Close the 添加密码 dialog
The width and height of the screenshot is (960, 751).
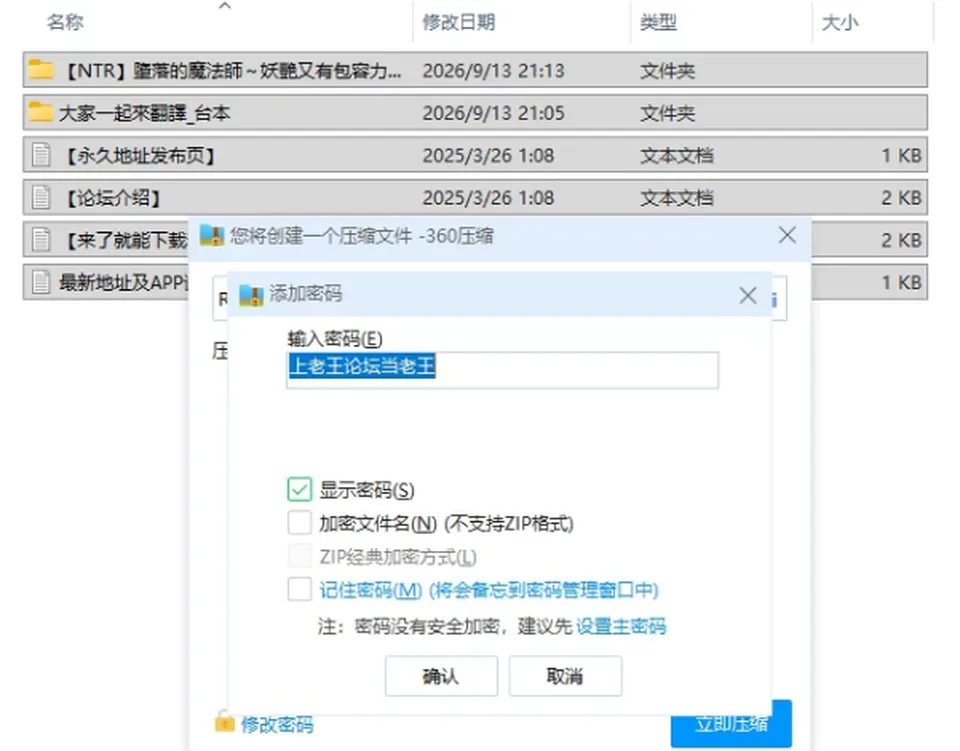pos(748,296)
